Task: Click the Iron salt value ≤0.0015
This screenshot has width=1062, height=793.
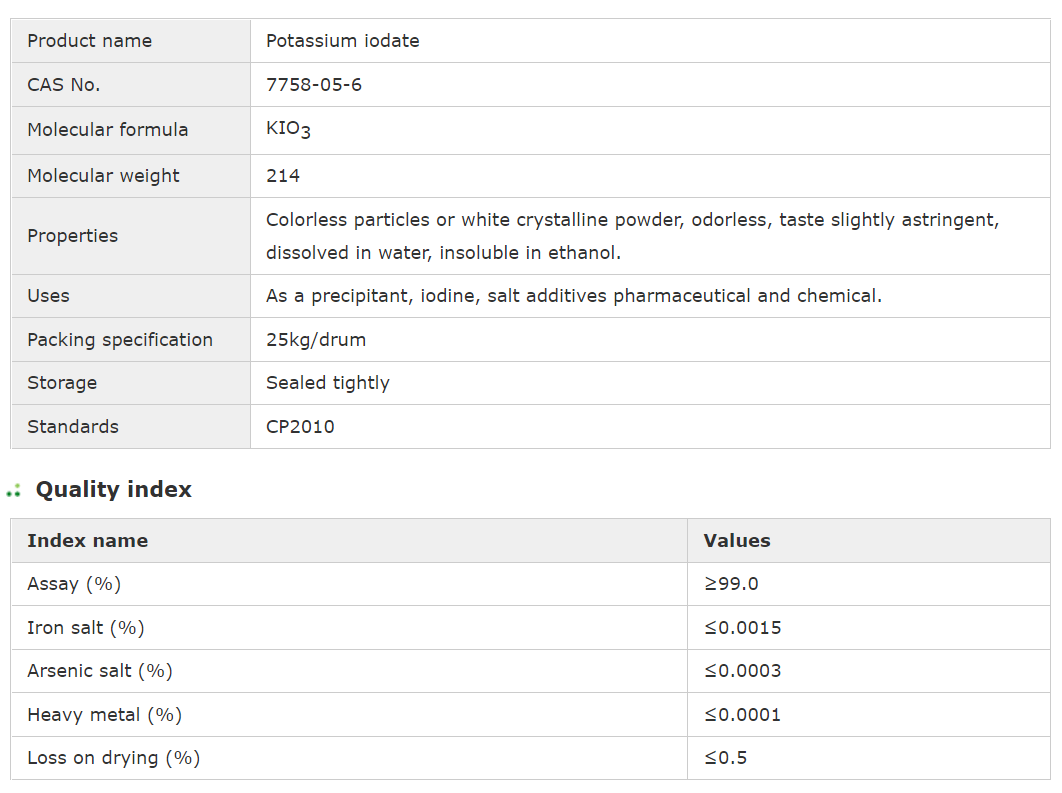Action: tap(743, 628)
